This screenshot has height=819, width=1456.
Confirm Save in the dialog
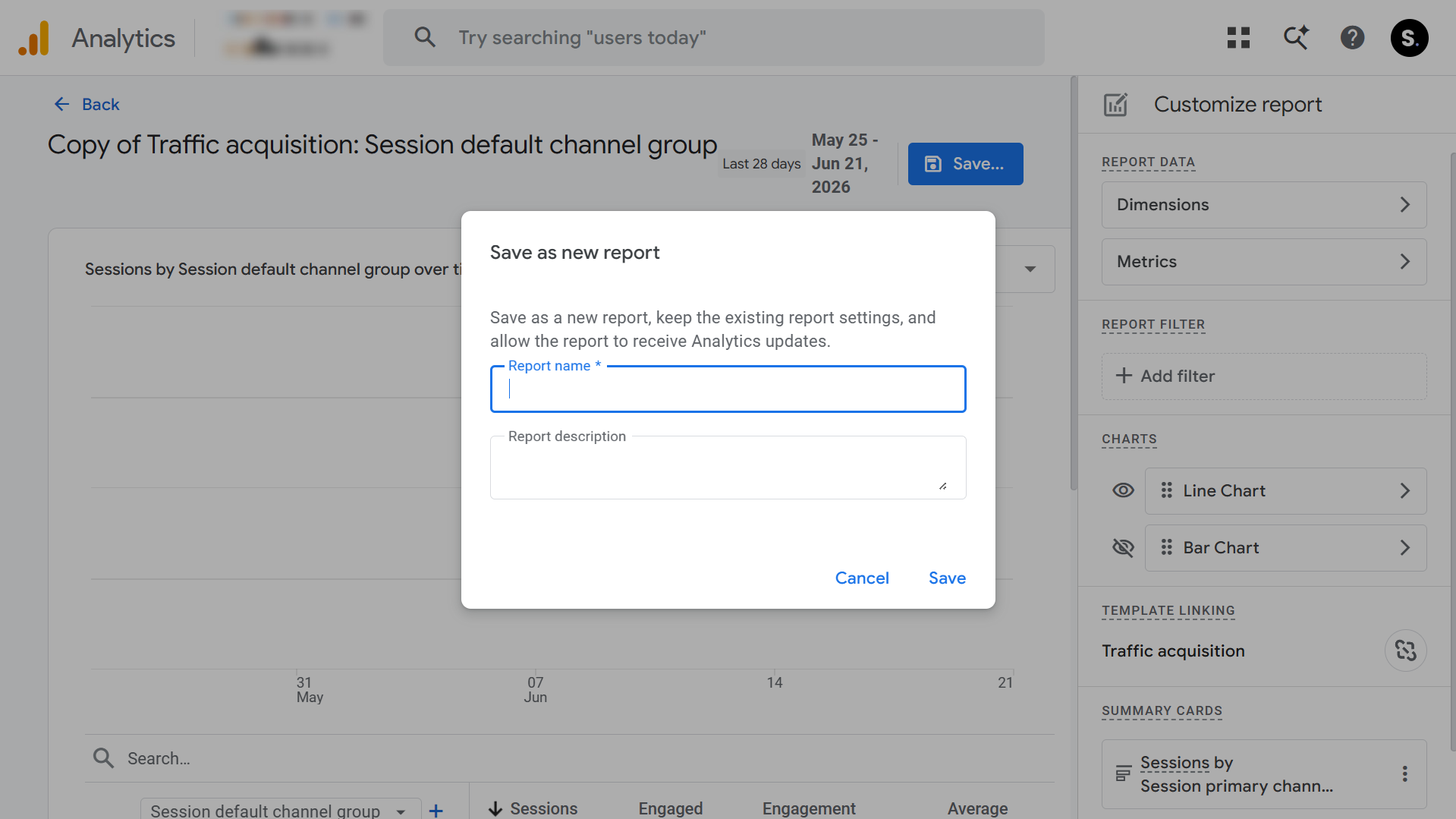[x=947, y=578]
